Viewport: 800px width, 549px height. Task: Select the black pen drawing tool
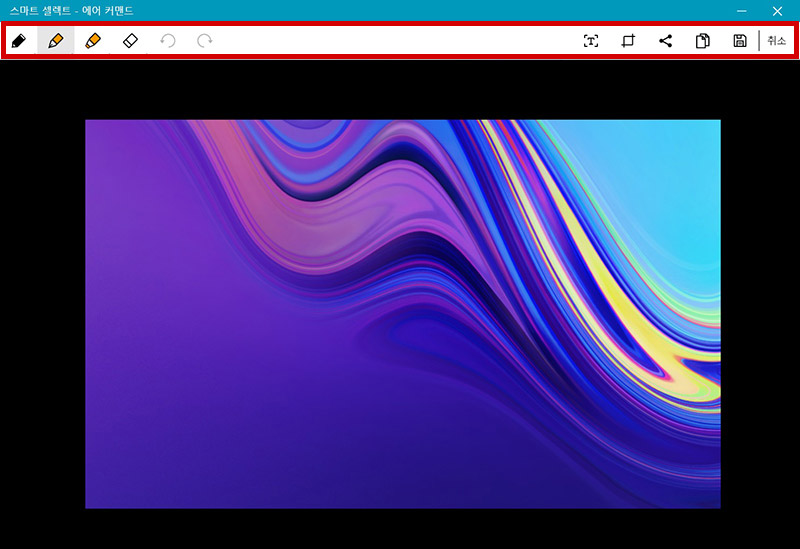coord(18,41)
